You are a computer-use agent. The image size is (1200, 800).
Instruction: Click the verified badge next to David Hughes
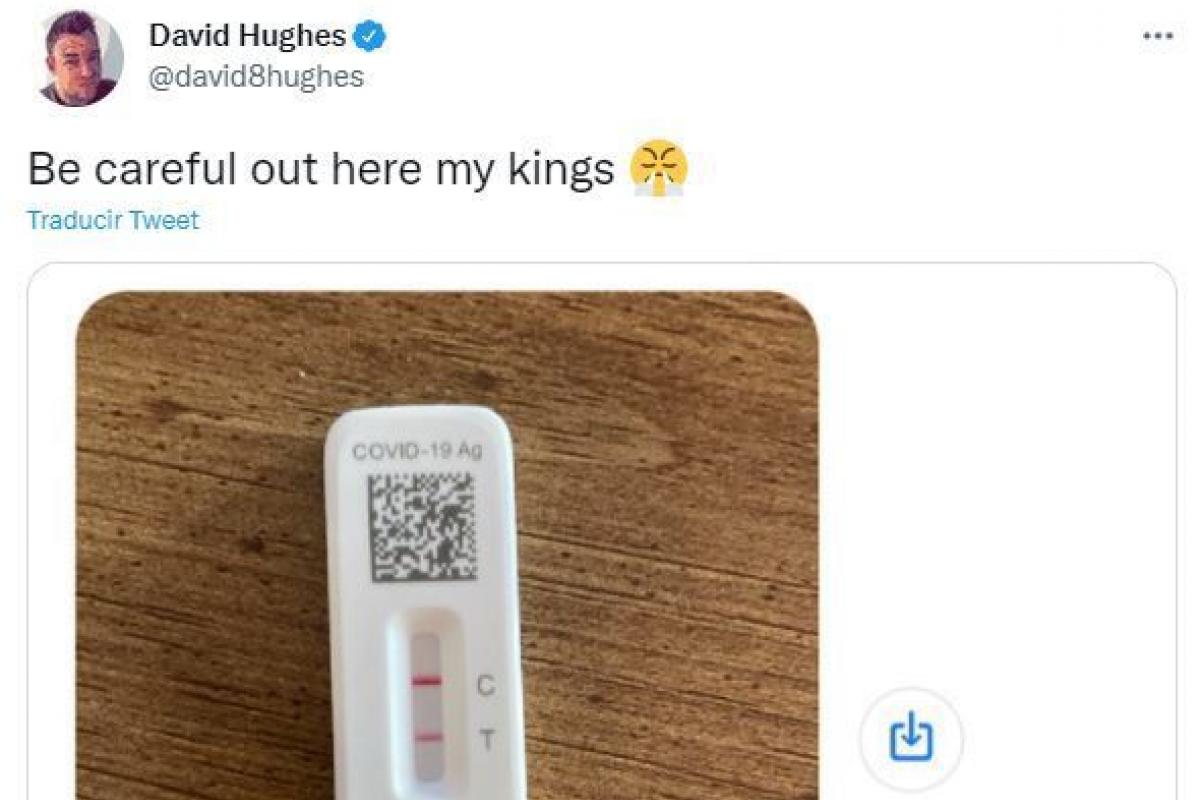click(x=372, y=37)
